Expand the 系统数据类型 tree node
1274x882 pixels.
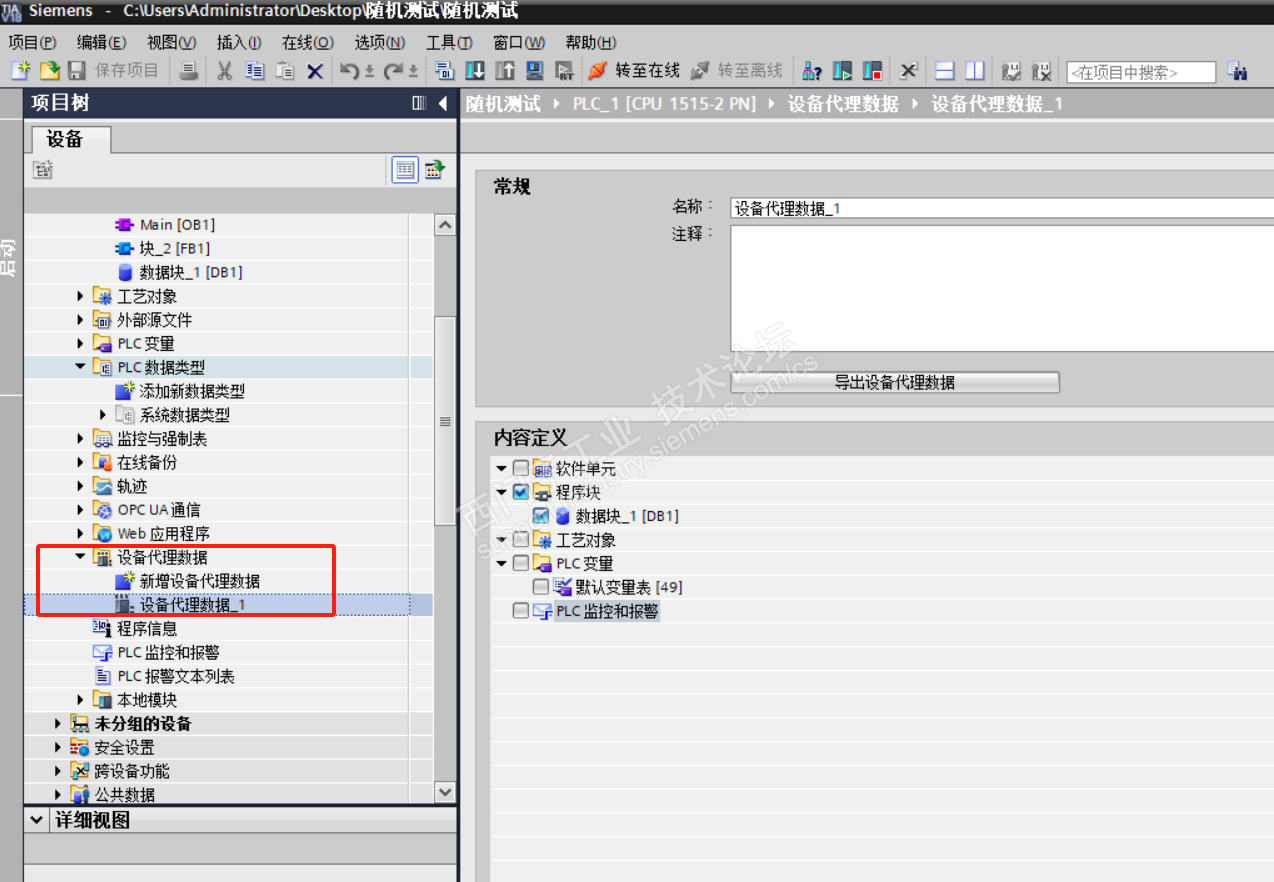tap(103, 415)
